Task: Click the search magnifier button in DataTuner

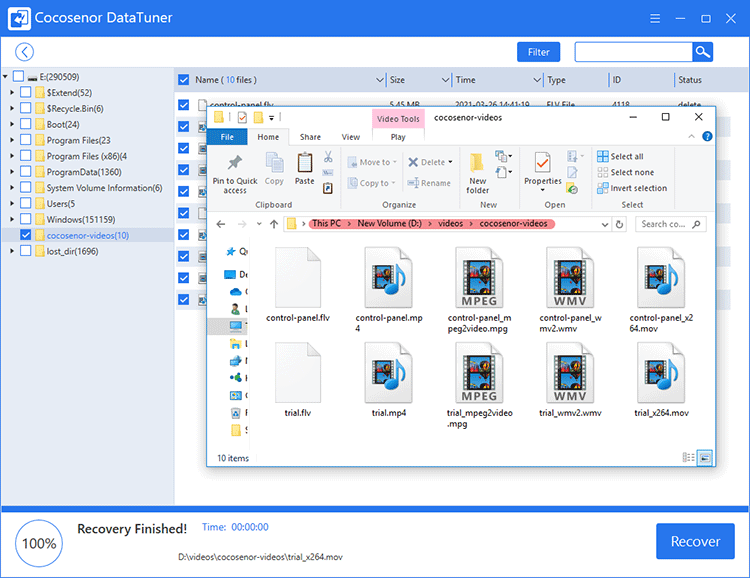Action: coord(702,52)
